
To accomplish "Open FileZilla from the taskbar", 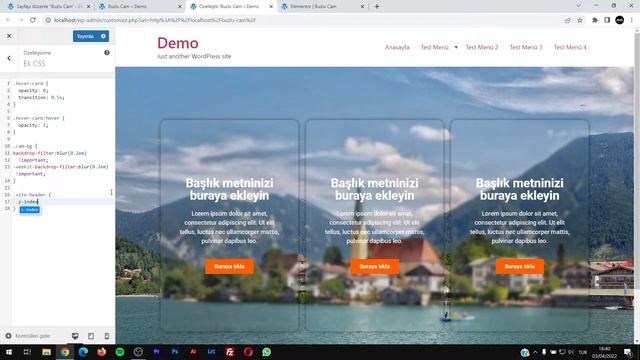I will 230,352.
